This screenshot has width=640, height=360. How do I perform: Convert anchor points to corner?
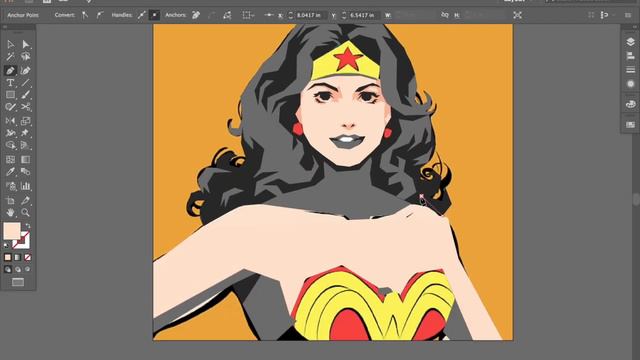85,15
